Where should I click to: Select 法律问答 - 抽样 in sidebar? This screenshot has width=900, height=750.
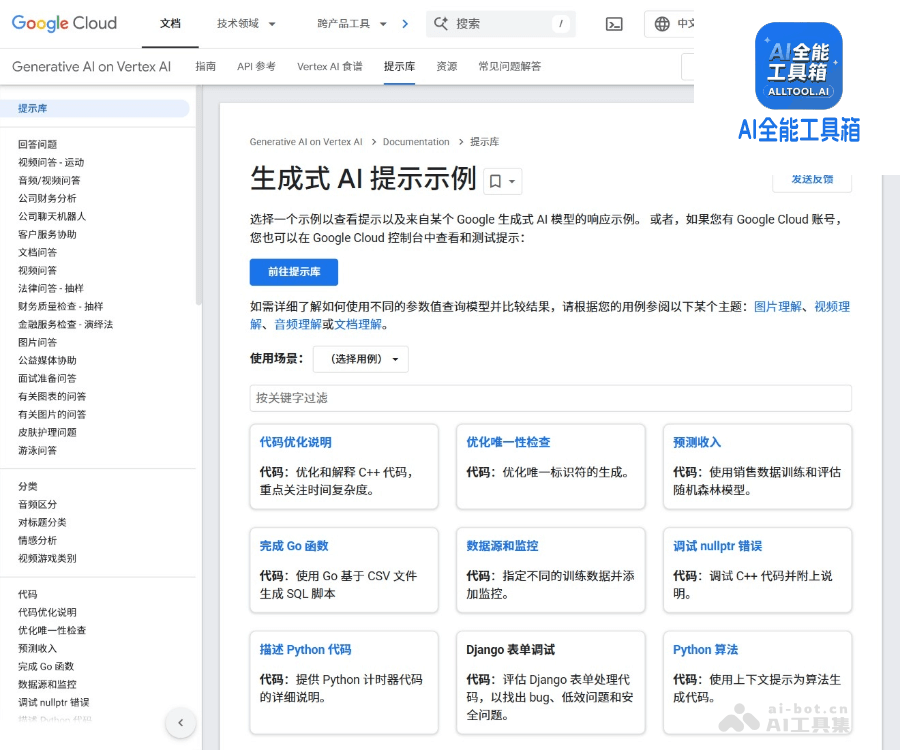click(x=51, y=288)
